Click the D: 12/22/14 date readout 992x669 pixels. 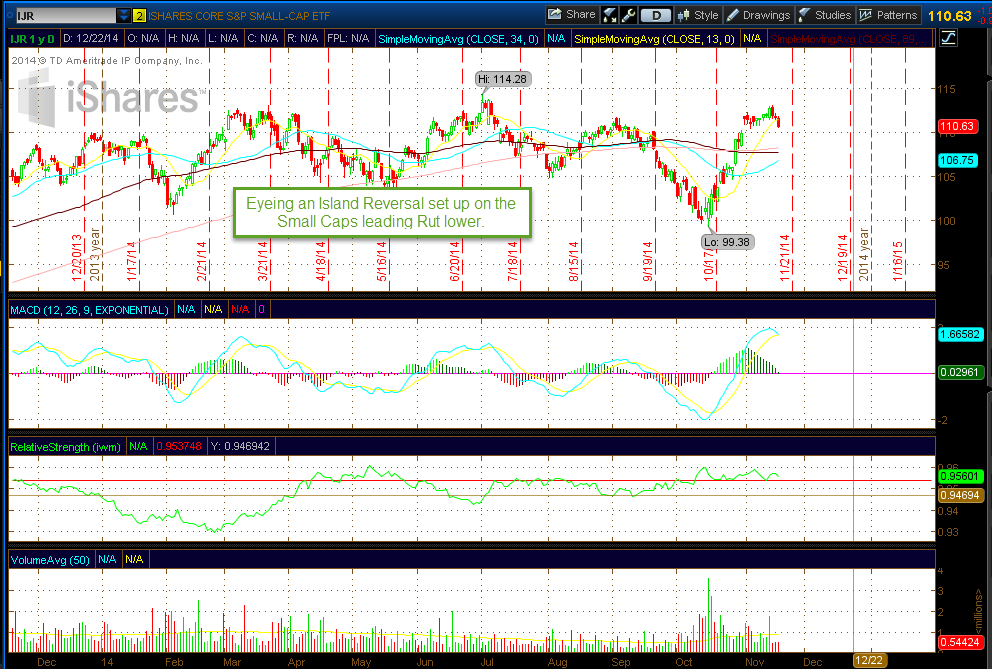(x=91, y=39)
